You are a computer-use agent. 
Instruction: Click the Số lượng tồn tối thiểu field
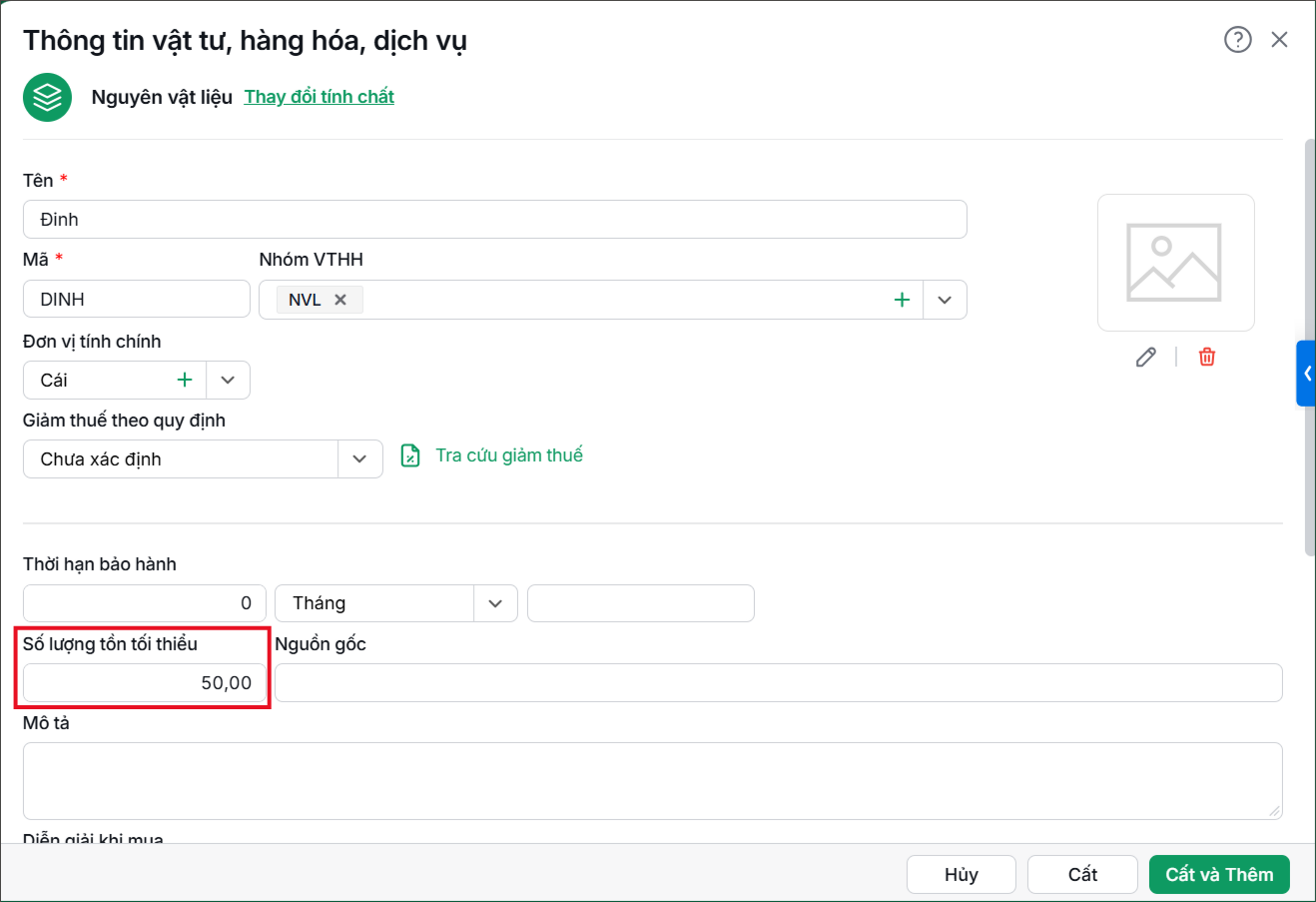[x=145, y=683]
